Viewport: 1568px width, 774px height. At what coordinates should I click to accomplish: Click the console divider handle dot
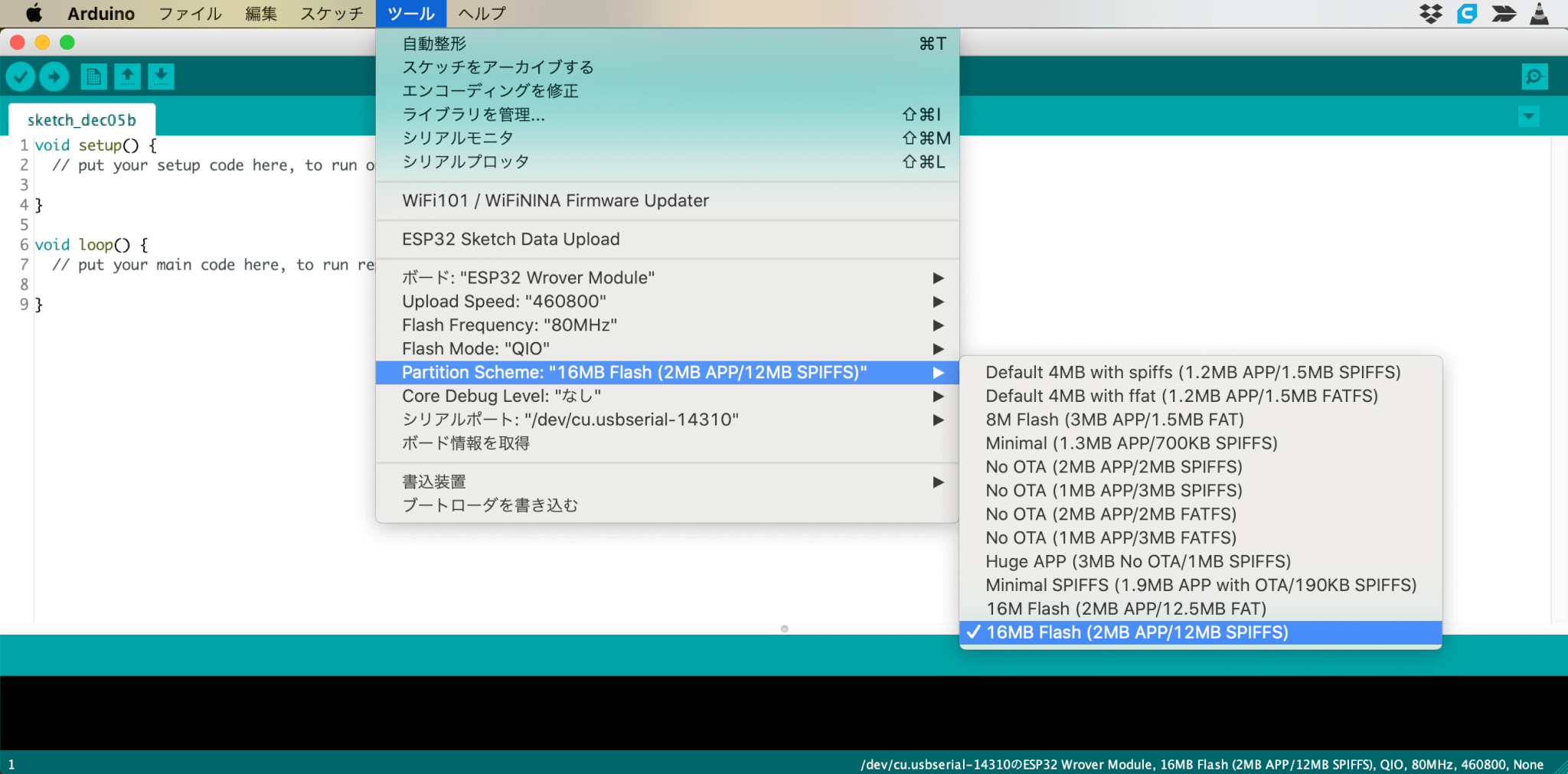[784, 629]
